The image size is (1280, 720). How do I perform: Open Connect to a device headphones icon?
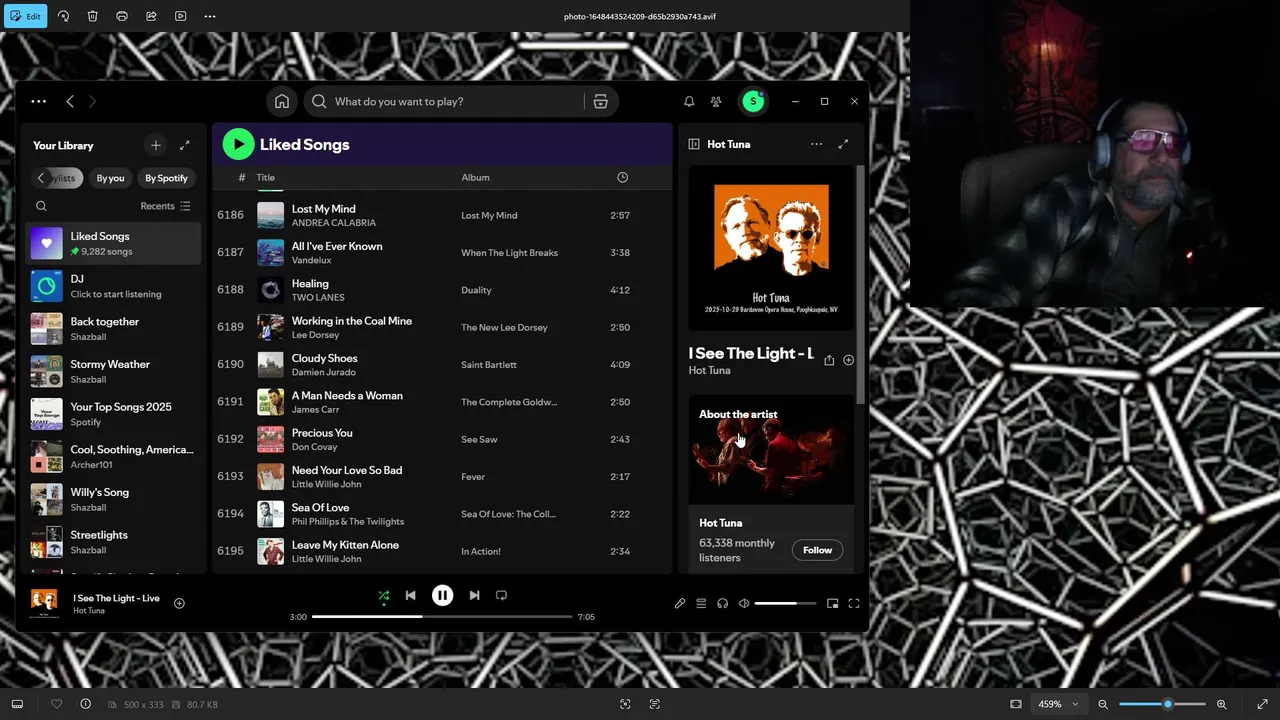point(722,603)
